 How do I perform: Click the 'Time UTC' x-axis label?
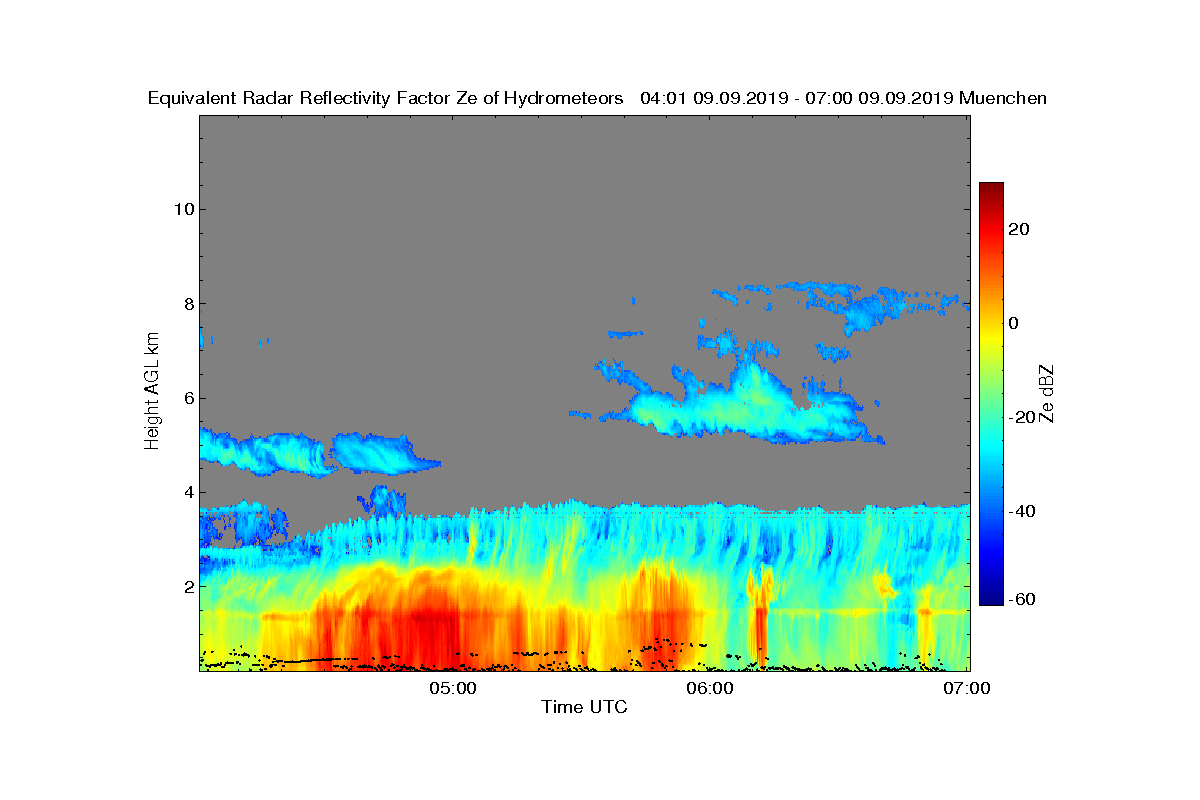click(x=585, y=708)
